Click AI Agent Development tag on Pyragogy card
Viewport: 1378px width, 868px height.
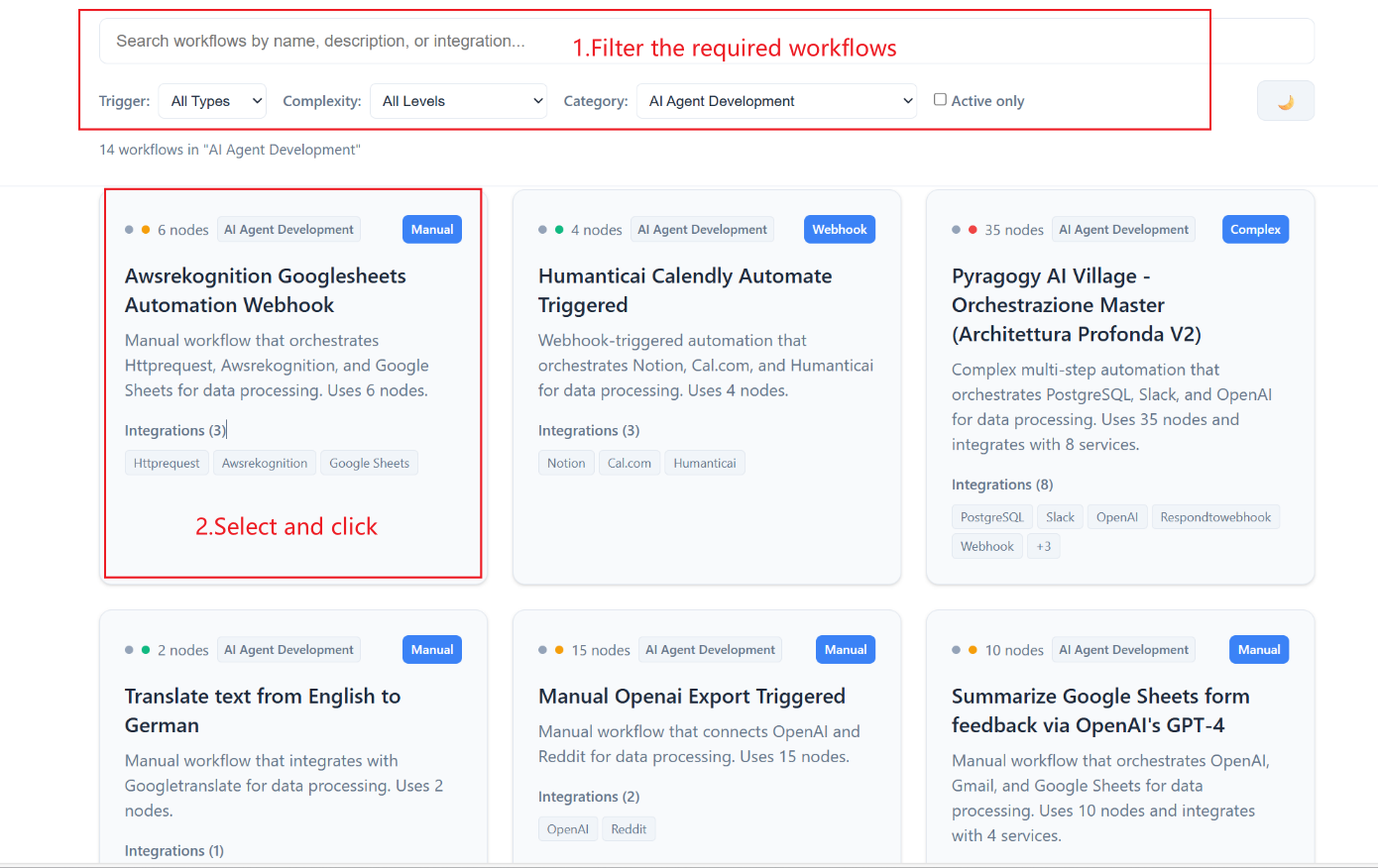pyautogui.click(x=1123, y=229)
